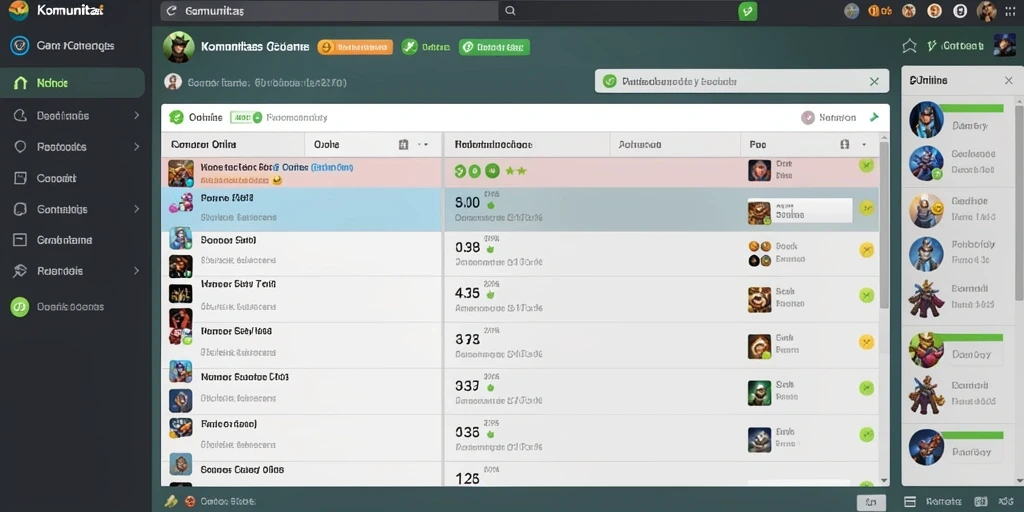Image resolution: width=1024 pixels, height=512 pixels.
Task: Click the star favorite icon in the header
Action: point(909,46)
